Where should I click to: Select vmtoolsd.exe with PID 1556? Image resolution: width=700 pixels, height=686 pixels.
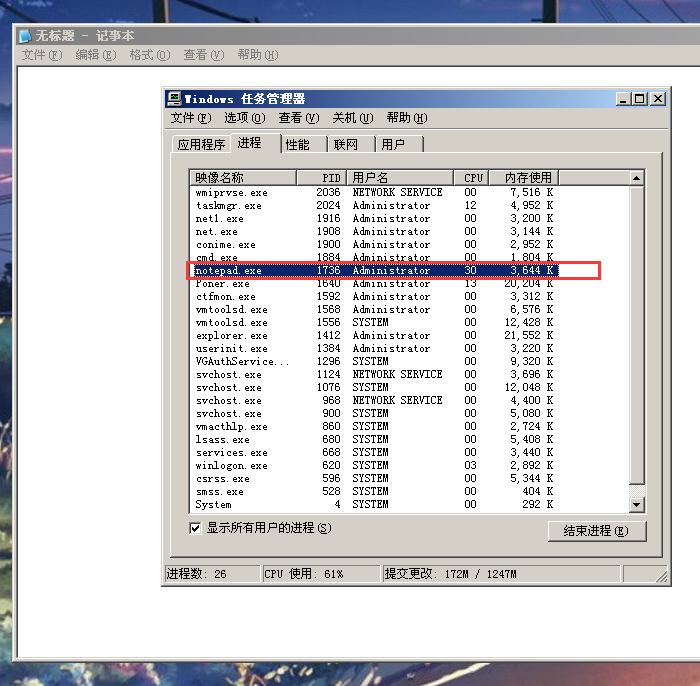tap(375, 323)
